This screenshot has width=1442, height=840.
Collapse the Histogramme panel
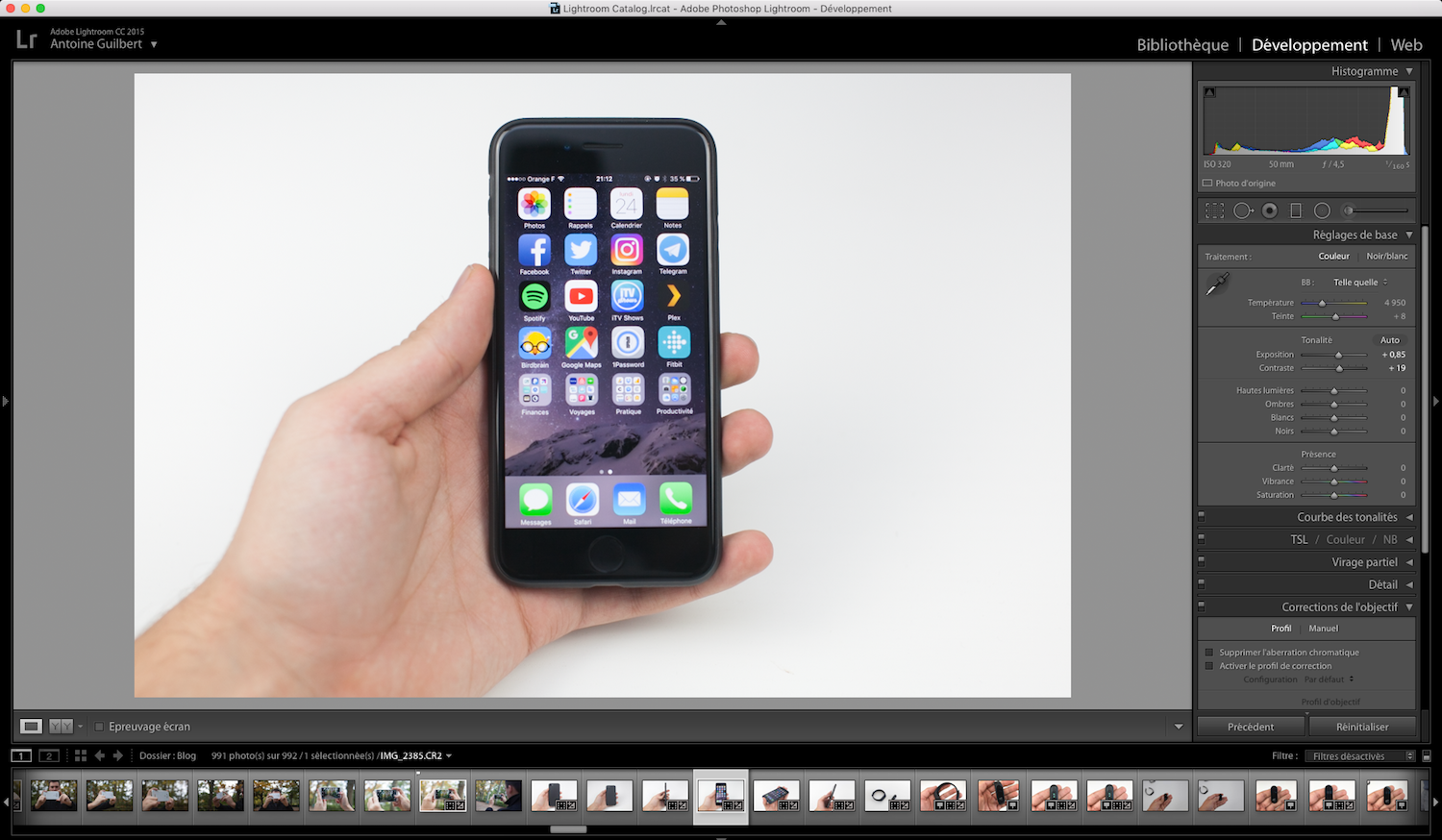pyautogui.click(x=1409, y=71)
